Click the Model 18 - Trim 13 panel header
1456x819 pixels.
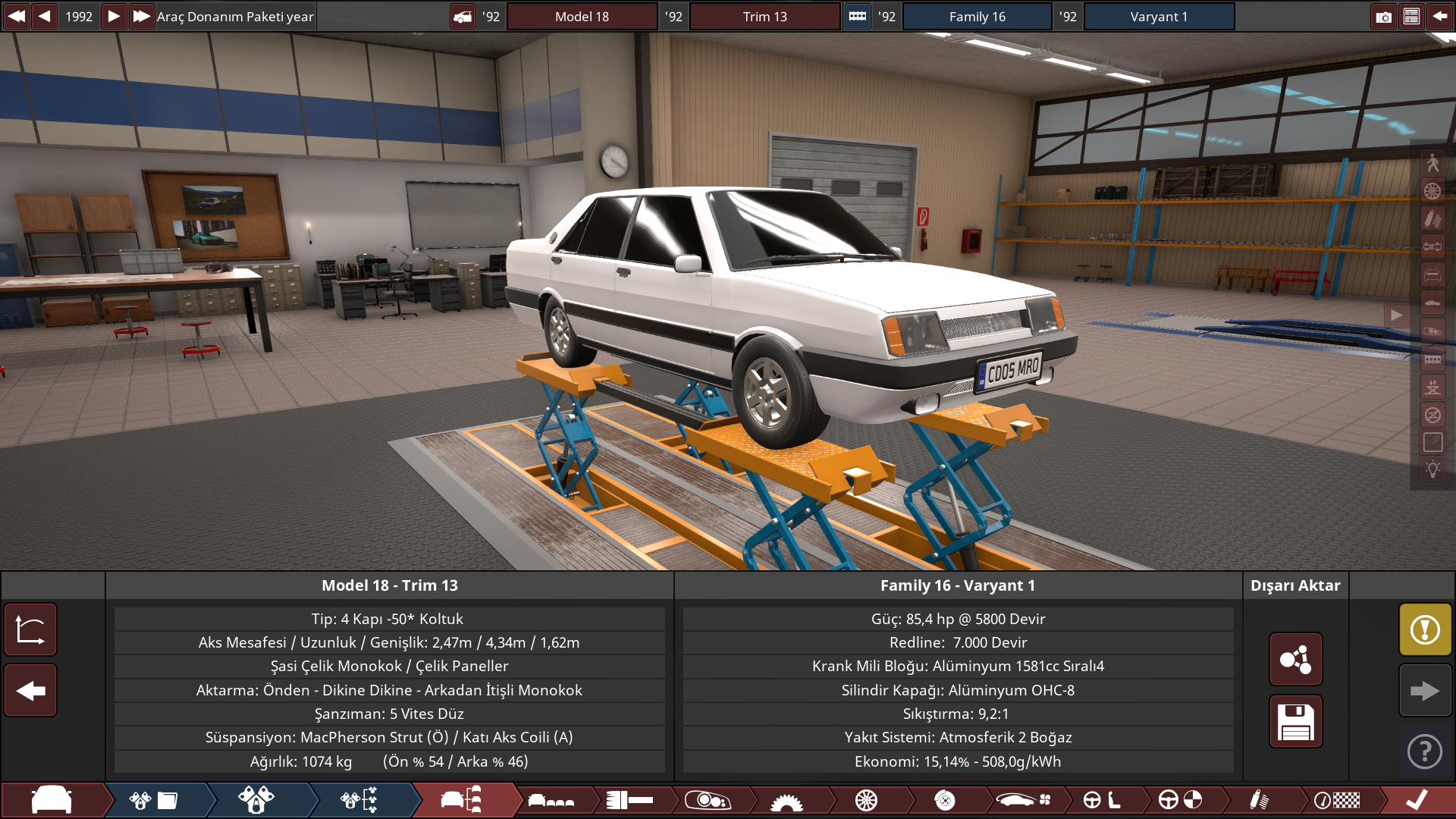point(390,585)
